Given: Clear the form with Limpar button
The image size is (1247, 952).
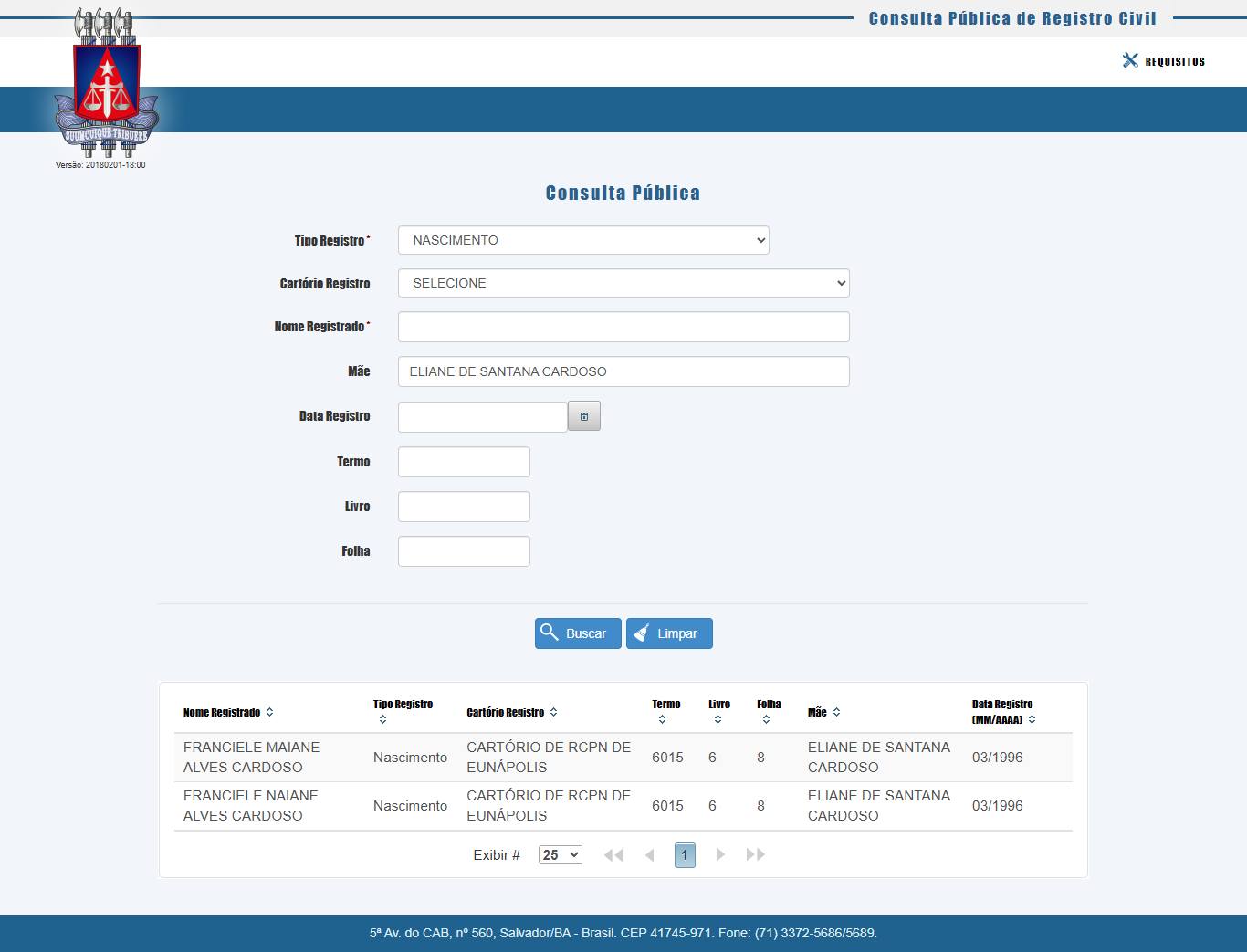Looking at the screenshot, I should (669, 633).
